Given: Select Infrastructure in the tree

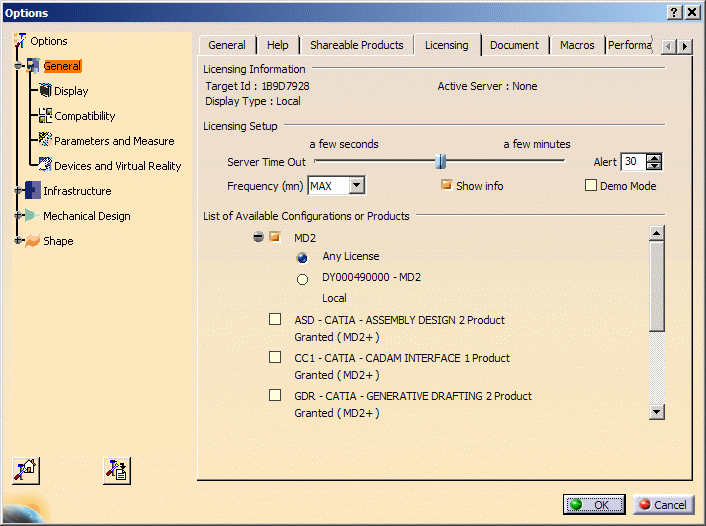Looking at the screenshot, I should pos(77,191).
